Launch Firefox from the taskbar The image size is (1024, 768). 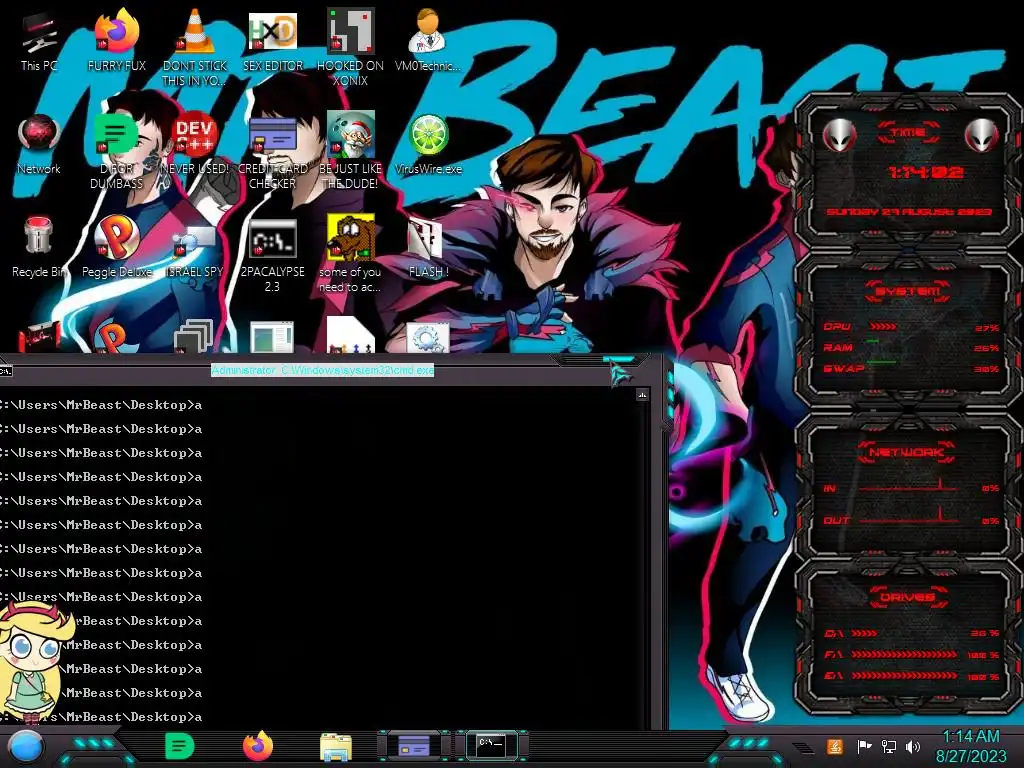(257, 746)
